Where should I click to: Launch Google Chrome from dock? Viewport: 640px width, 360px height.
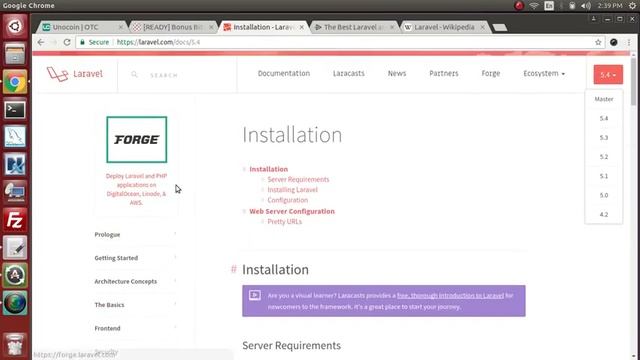(15, 82)
